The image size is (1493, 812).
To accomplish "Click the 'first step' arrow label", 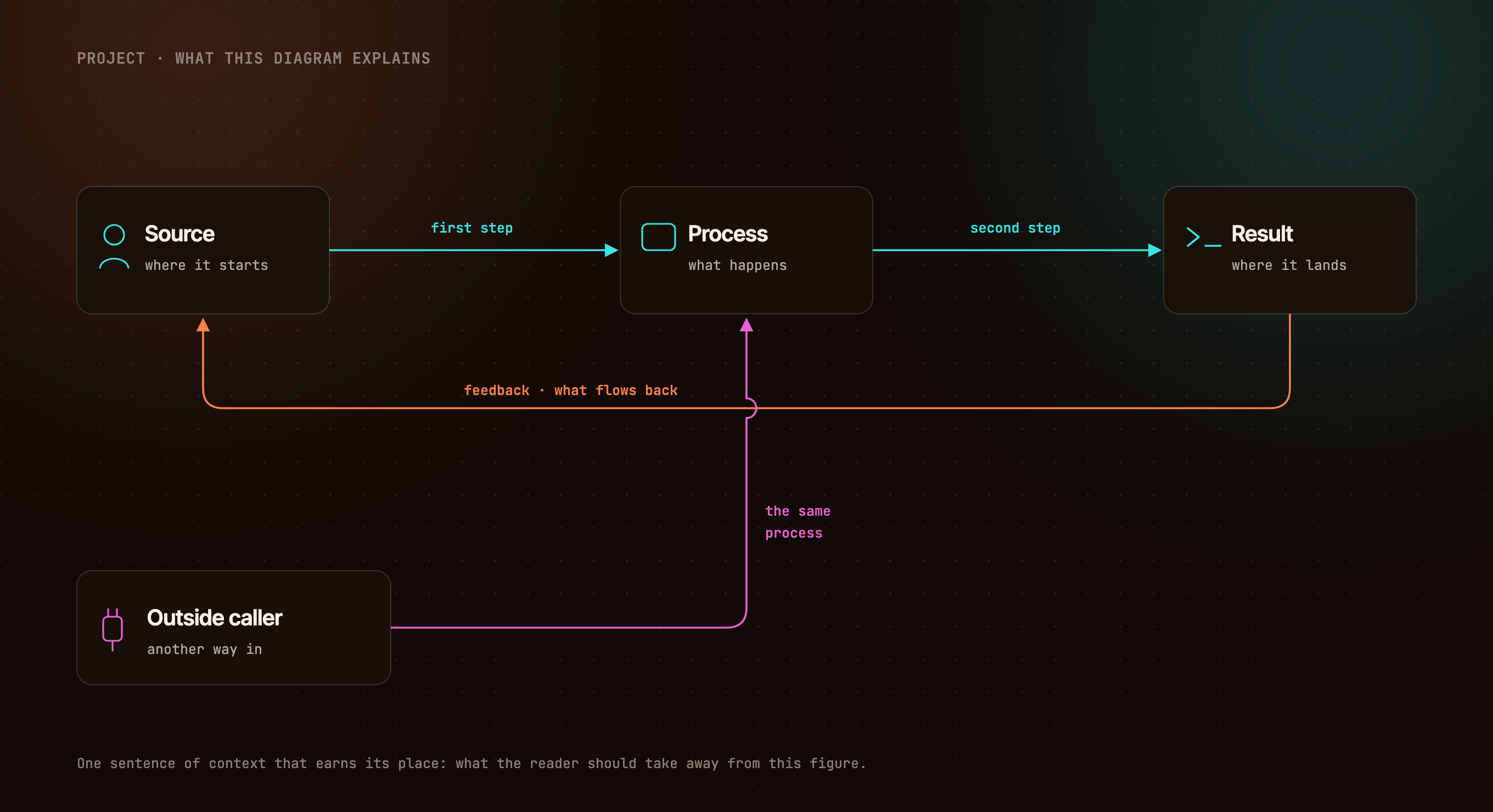I will [x=472, y=228].
